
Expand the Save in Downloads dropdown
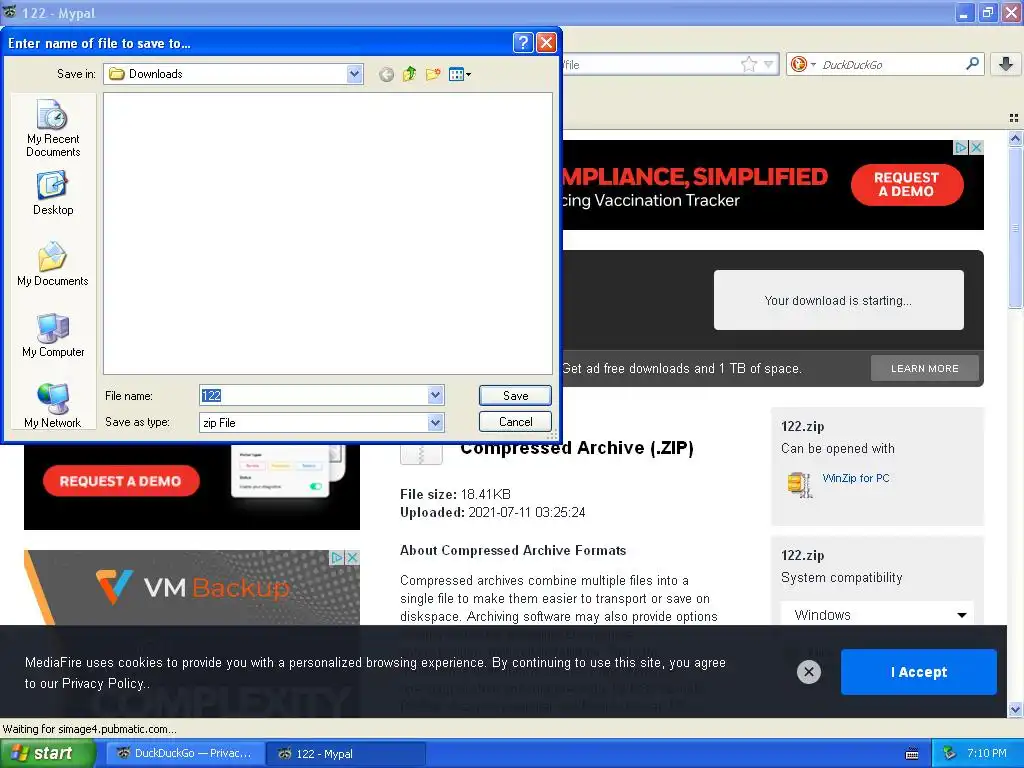(x=354, y=74)
